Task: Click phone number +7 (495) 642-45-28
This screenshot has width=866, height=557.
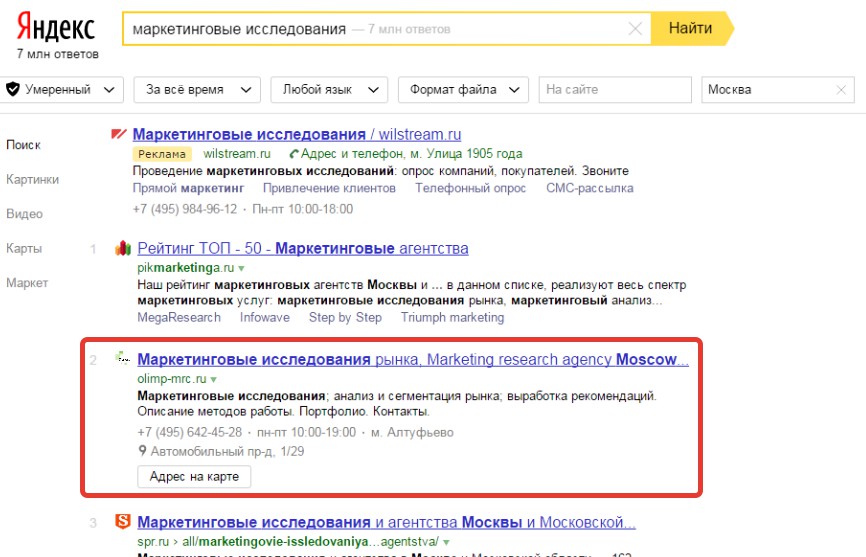Action: 189,432
